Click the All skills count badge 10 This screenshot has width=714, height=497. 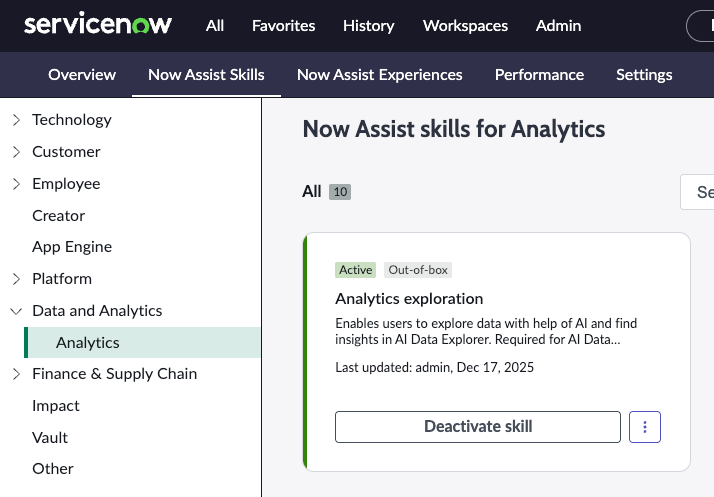pyautogui.click(x=340, y=192)
